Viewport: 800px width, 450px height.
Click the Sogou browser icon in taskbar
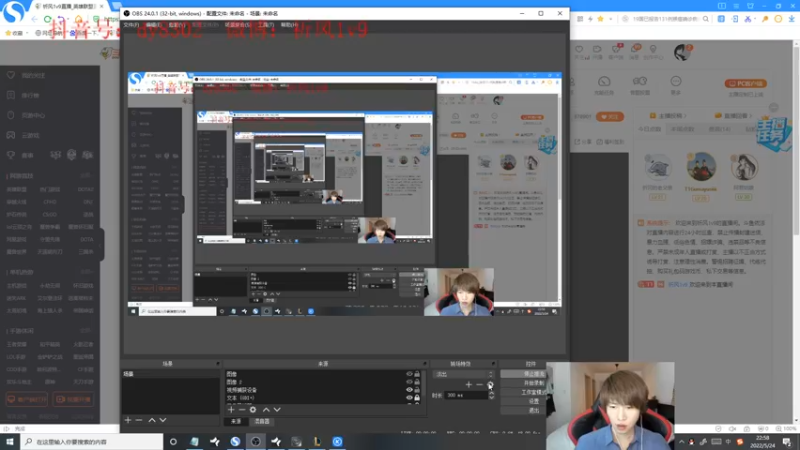pos(235,441)
